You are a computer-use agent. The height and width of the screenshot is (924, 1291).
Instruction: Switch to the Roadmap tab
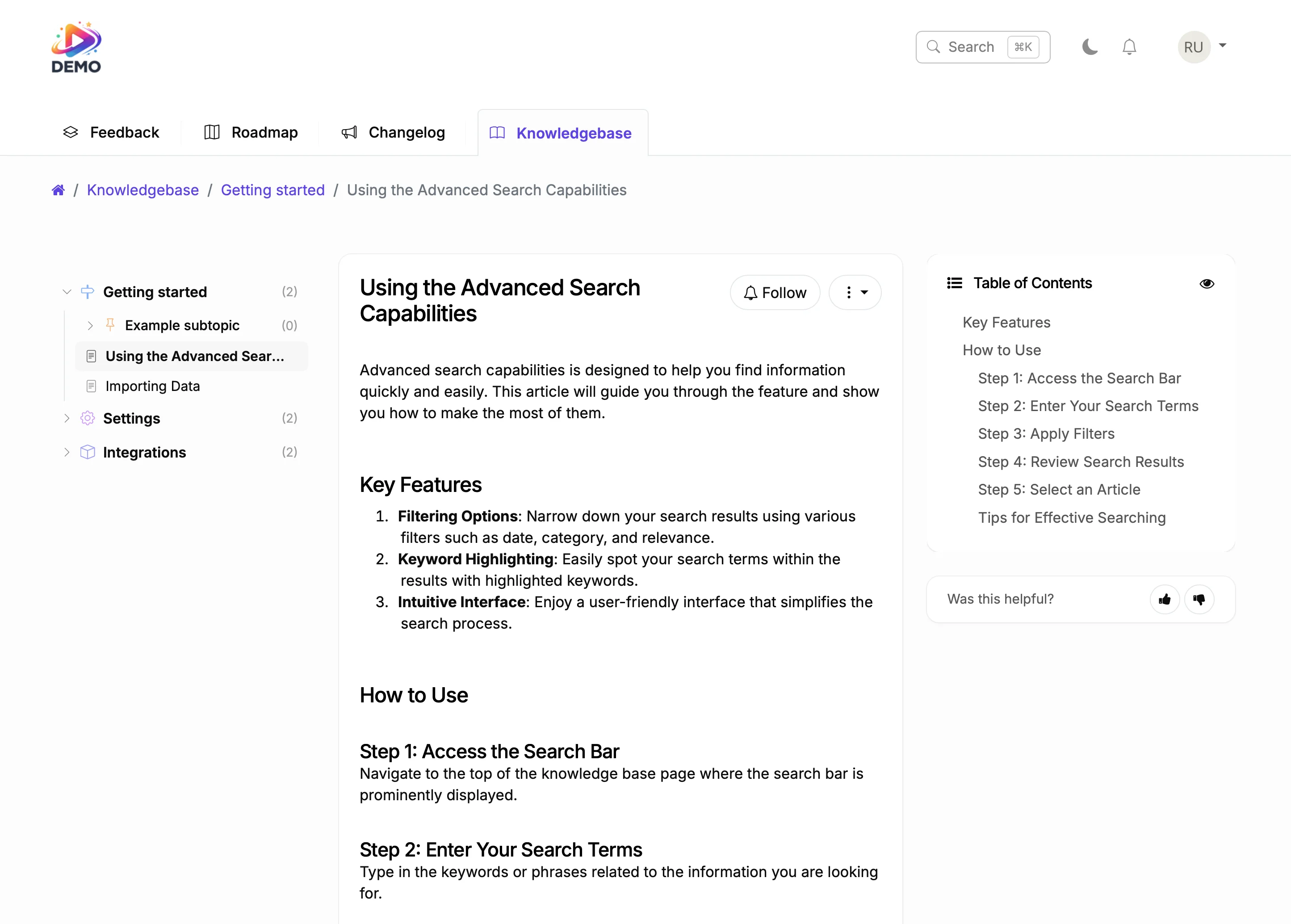tap(264, 132)
